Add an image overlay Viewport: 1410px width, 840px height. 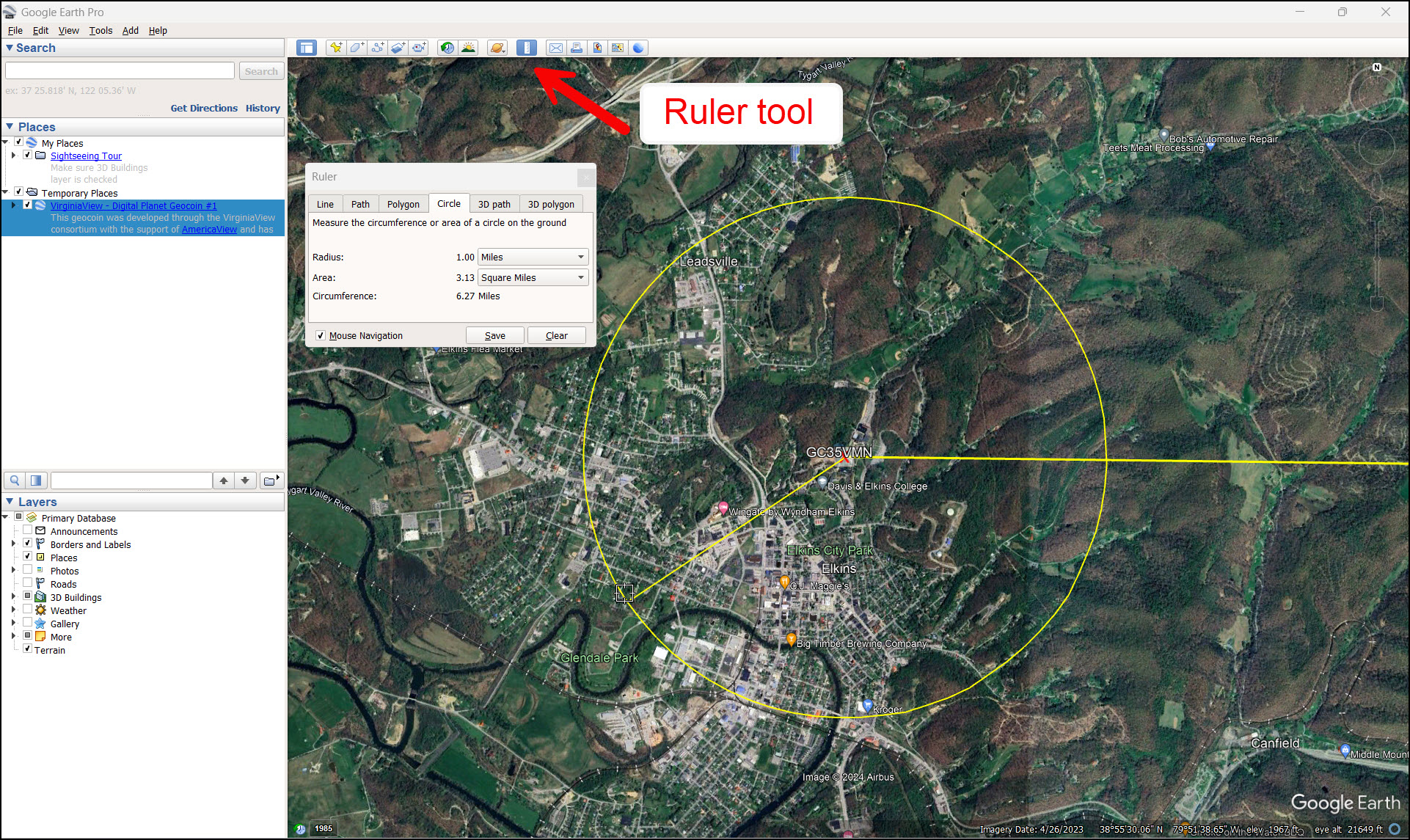click(x=398, y=48)
